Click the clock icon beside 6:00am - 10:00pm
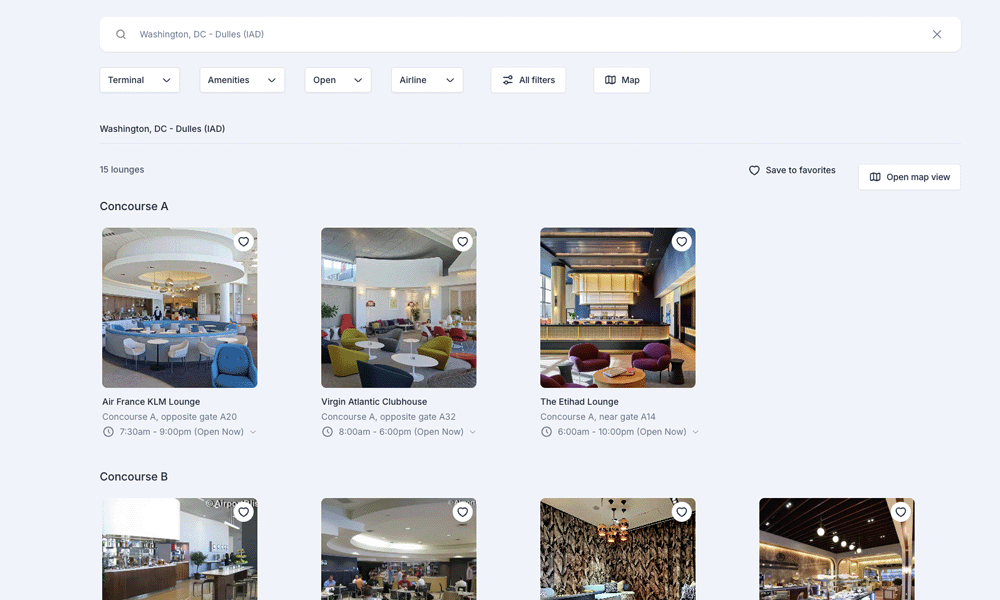 click(x=547, y=432)
